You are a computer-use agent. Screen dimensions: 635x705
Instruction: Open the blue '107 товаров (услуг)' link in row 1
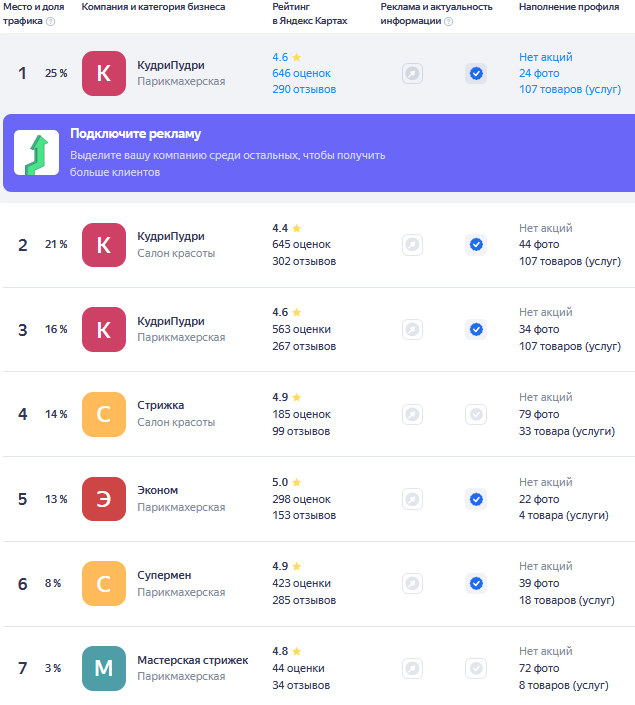570,89
